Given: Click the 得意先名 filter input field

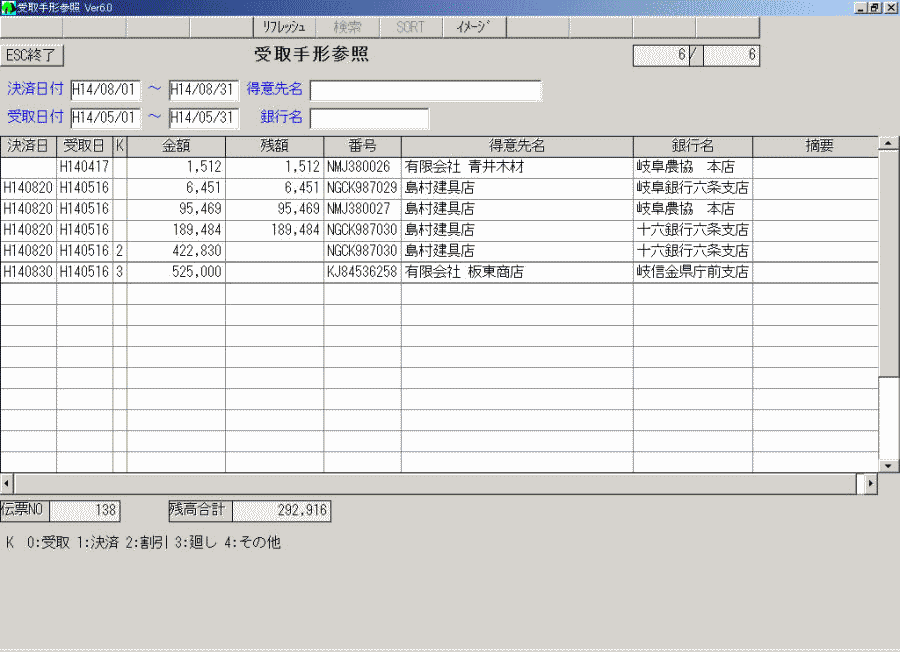Looking at the screenshot, I should [425, 90].
